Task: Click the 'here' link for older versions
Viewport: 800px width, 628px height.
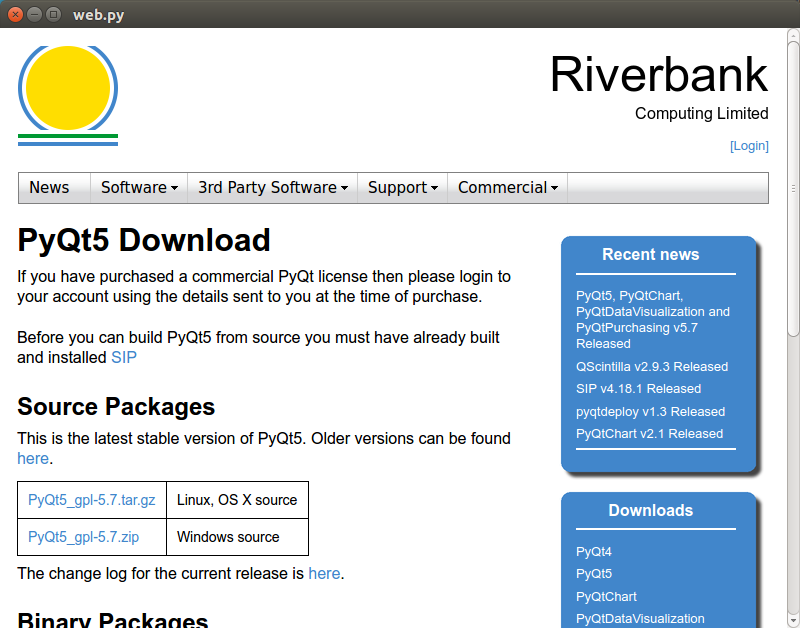Action: coord(32,459)
